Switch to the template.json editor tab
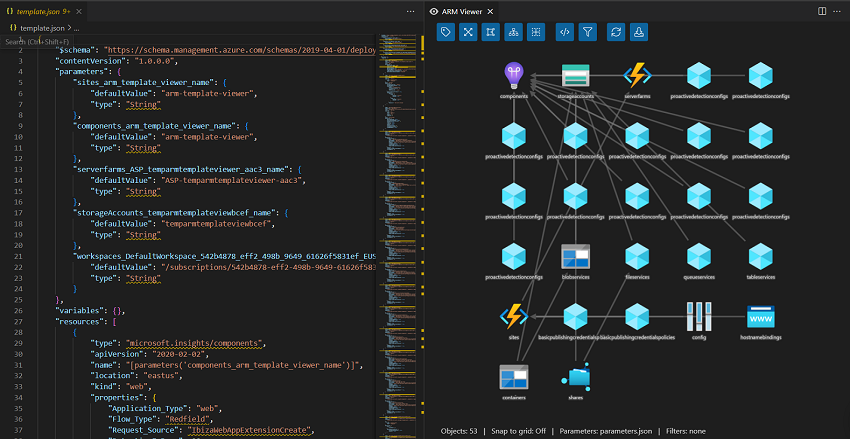Viewport: 850px width, 439px height. pos(40,11)
